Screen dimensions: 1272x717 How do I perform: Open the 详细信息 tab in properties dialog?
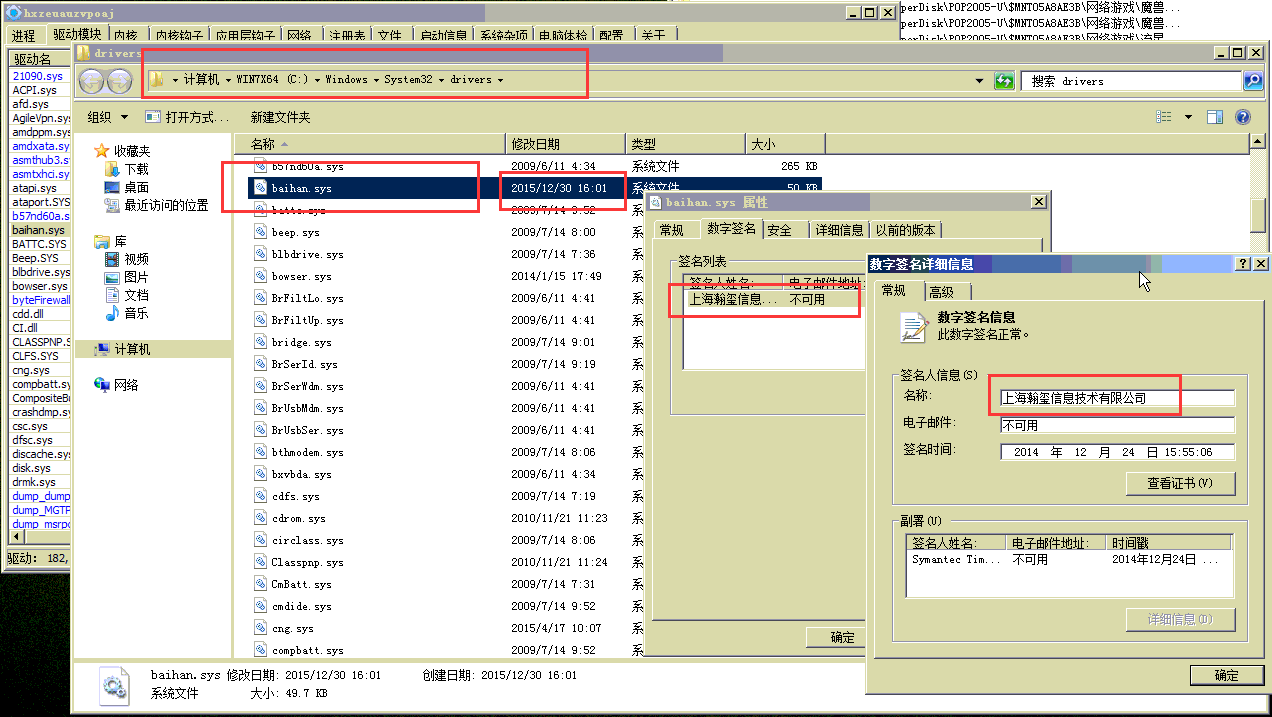[839, 230]
